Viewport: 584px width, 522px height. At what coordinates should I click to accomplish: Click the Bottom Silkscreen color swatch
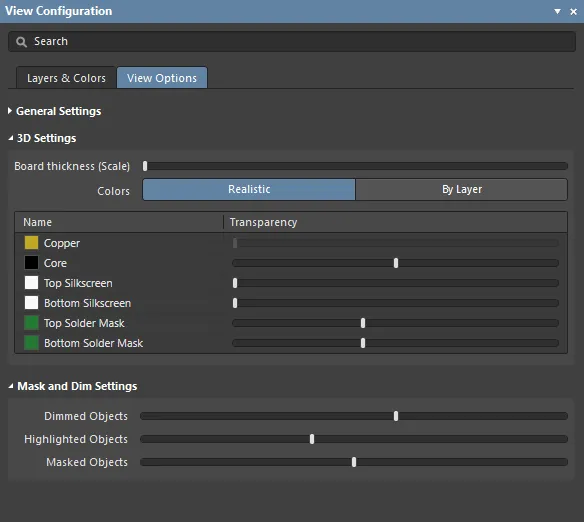pos(31,303)
